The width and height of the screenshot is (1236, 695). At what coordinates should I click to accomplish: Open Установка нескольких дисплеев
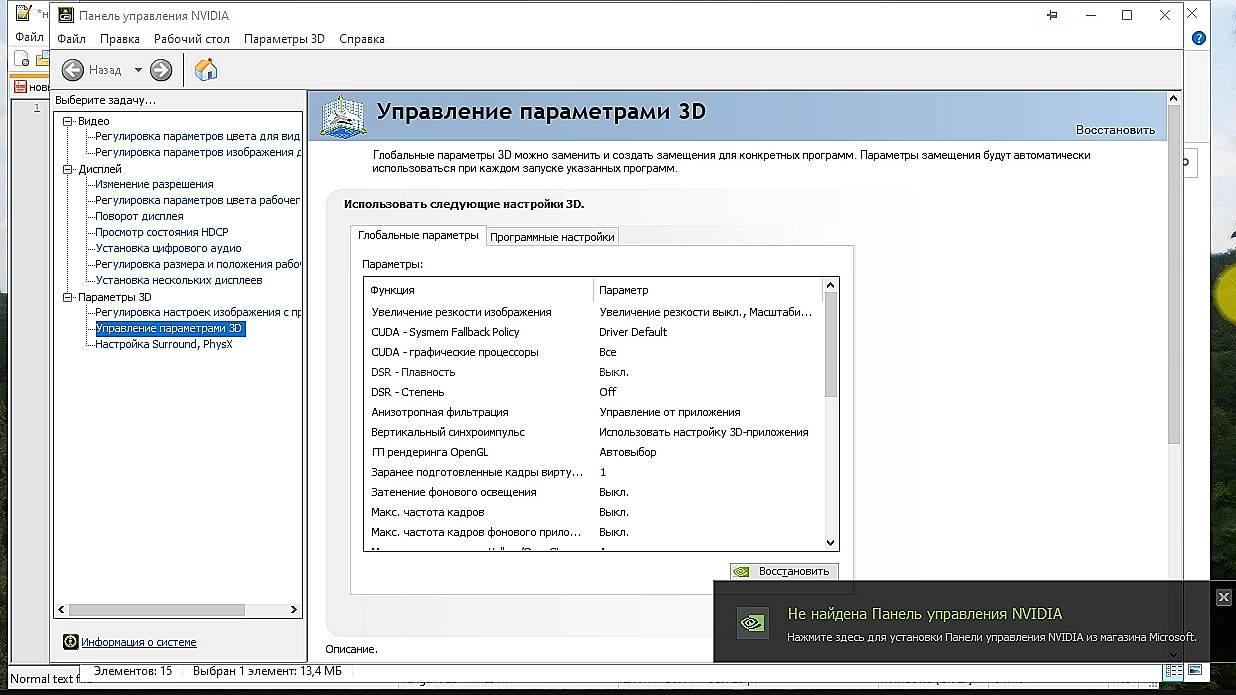178,280
